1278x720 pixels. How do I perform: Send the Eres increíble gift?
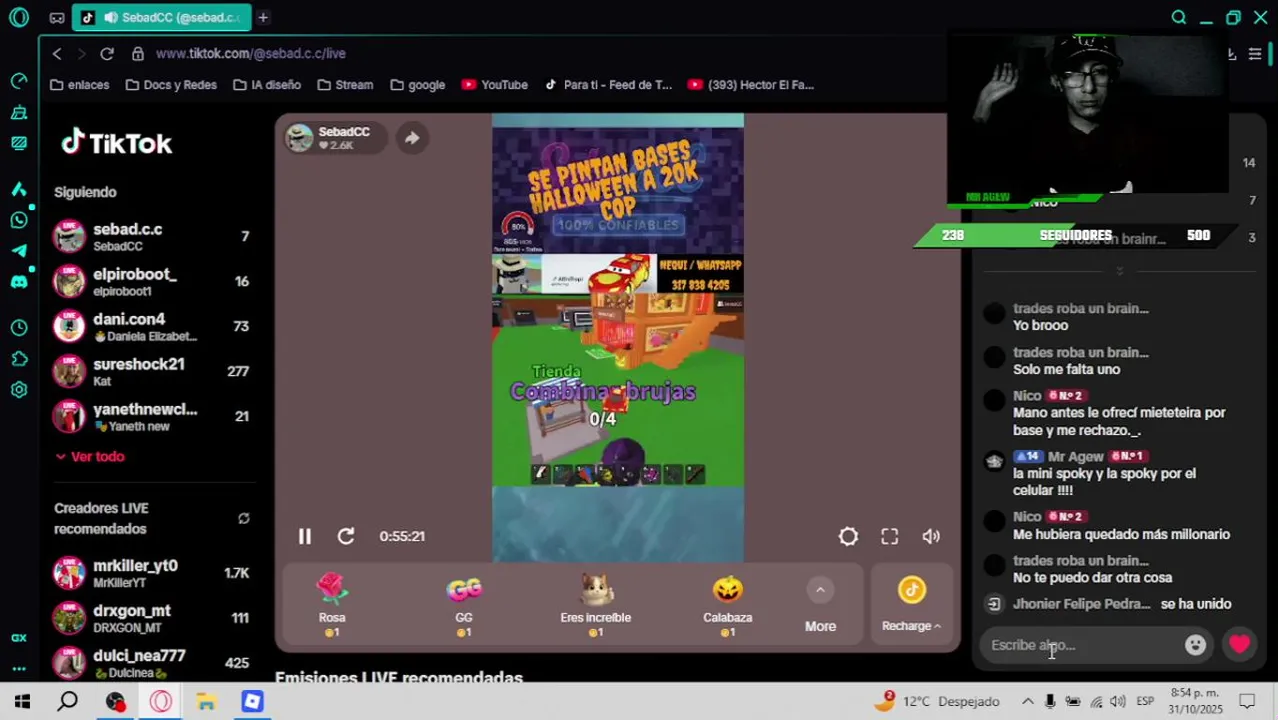pos(596,603)
